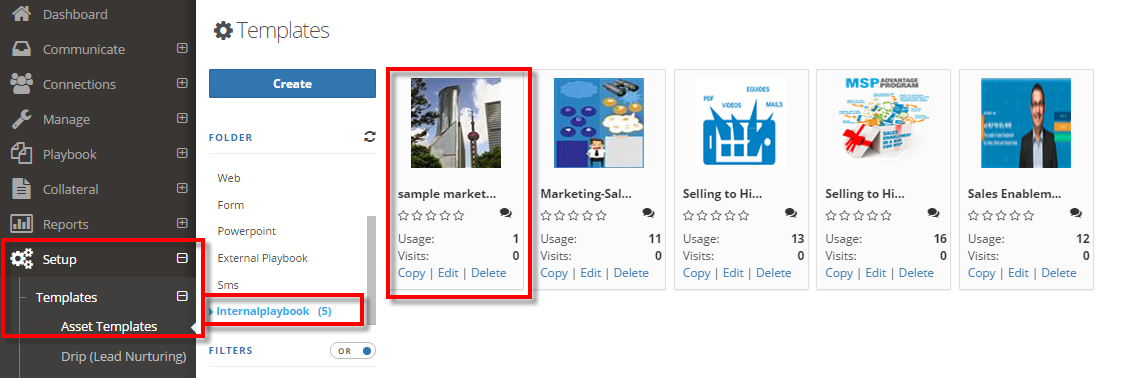Click the Manage wrench icon
Viewport: 1141px width, 378px height.
click(x=22, y=119)
